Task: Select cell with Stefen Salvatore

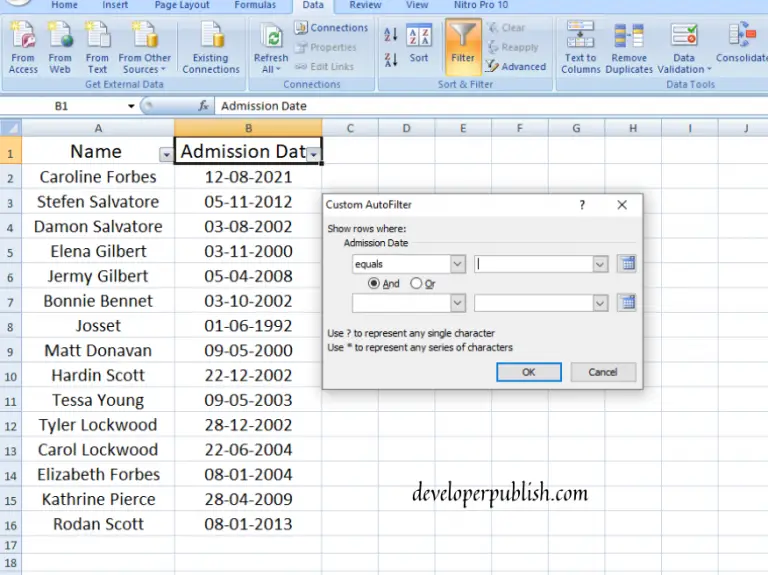Action: click(98, 202)
